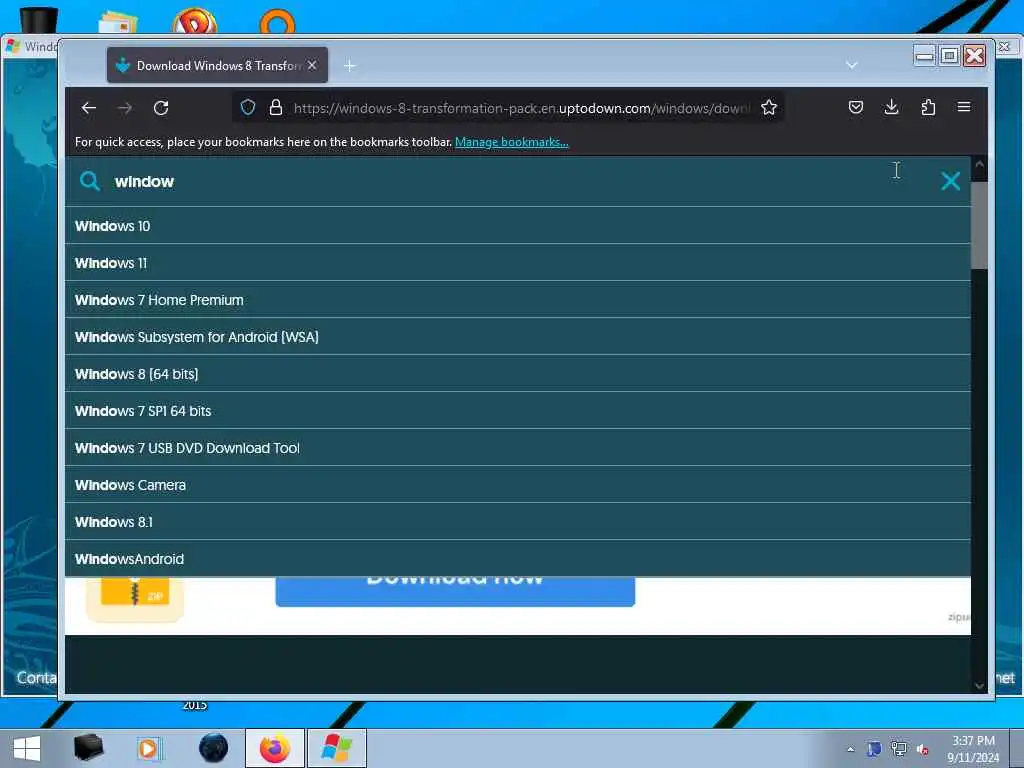The height and width of the screenshot is (768, 1024).
Task: Reload the current page
Action: pyautogui.click(x=161, y=108)
